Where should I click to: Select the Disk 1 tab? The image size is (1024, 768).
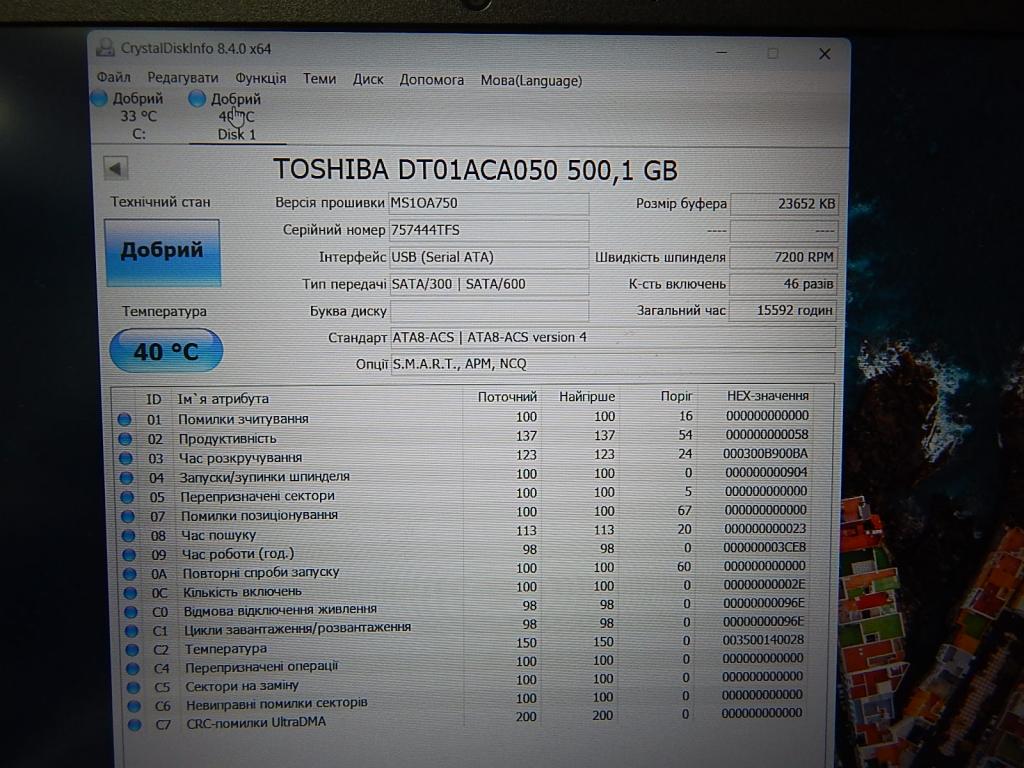coord(237,117)
